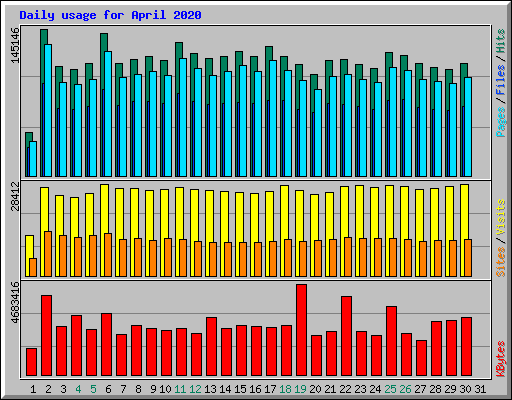Click day label 31 on x-axis
The width and height of the screenshot is (512, 400).
tap(480, 389)
